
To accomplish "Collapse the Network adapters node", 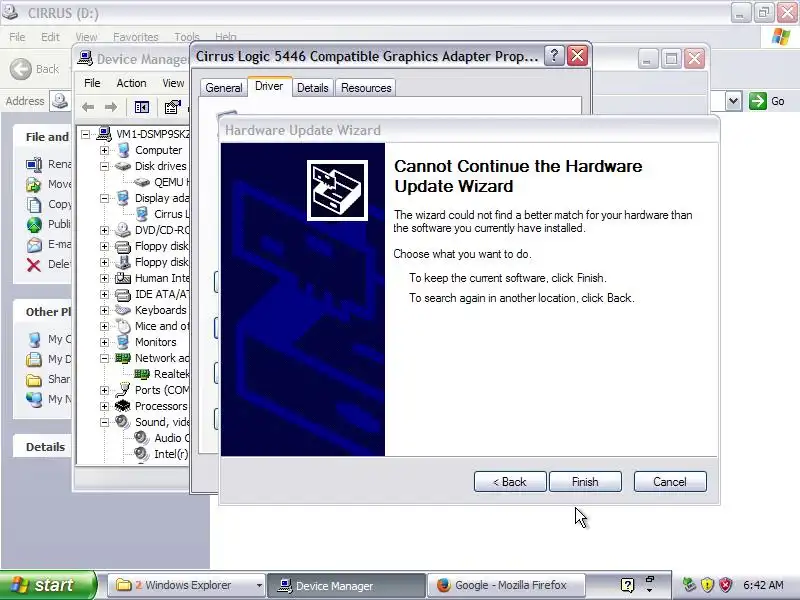I will click(104, 358).
